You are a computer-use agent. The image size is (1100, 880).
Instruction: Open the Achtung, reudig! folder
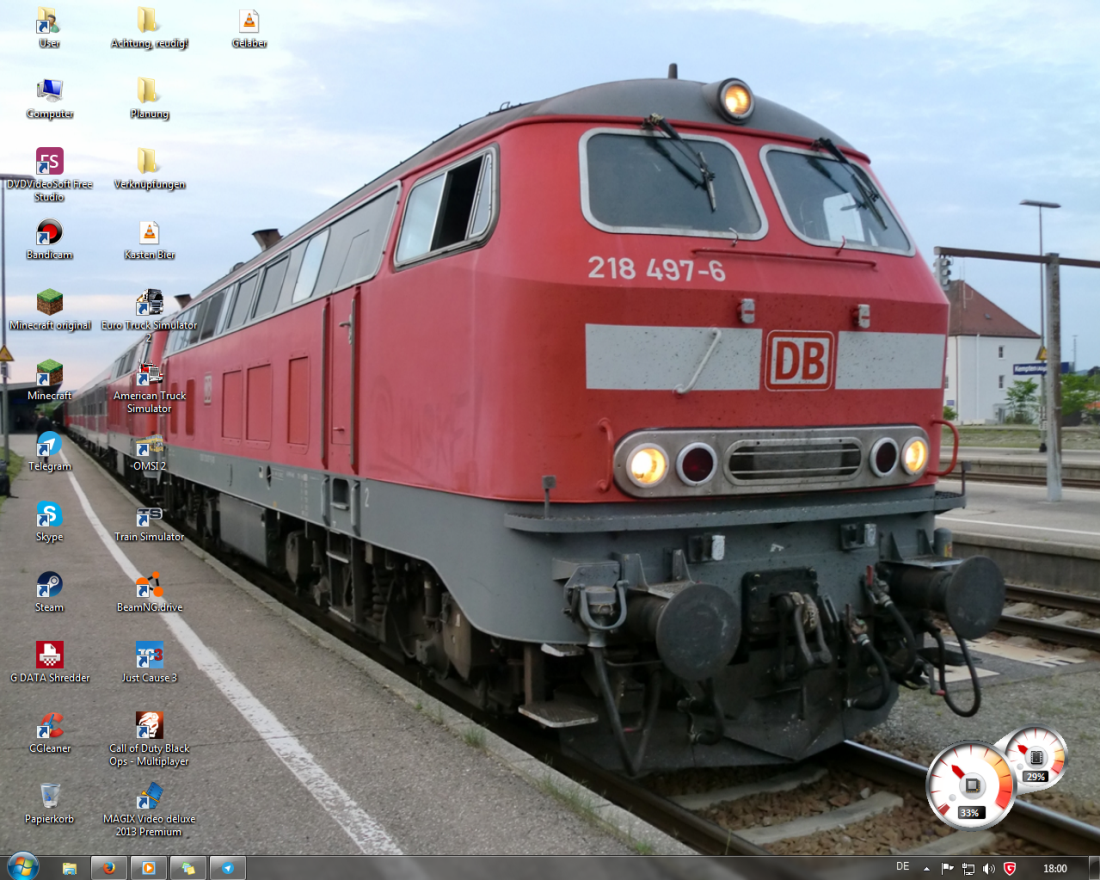point(149,27)
